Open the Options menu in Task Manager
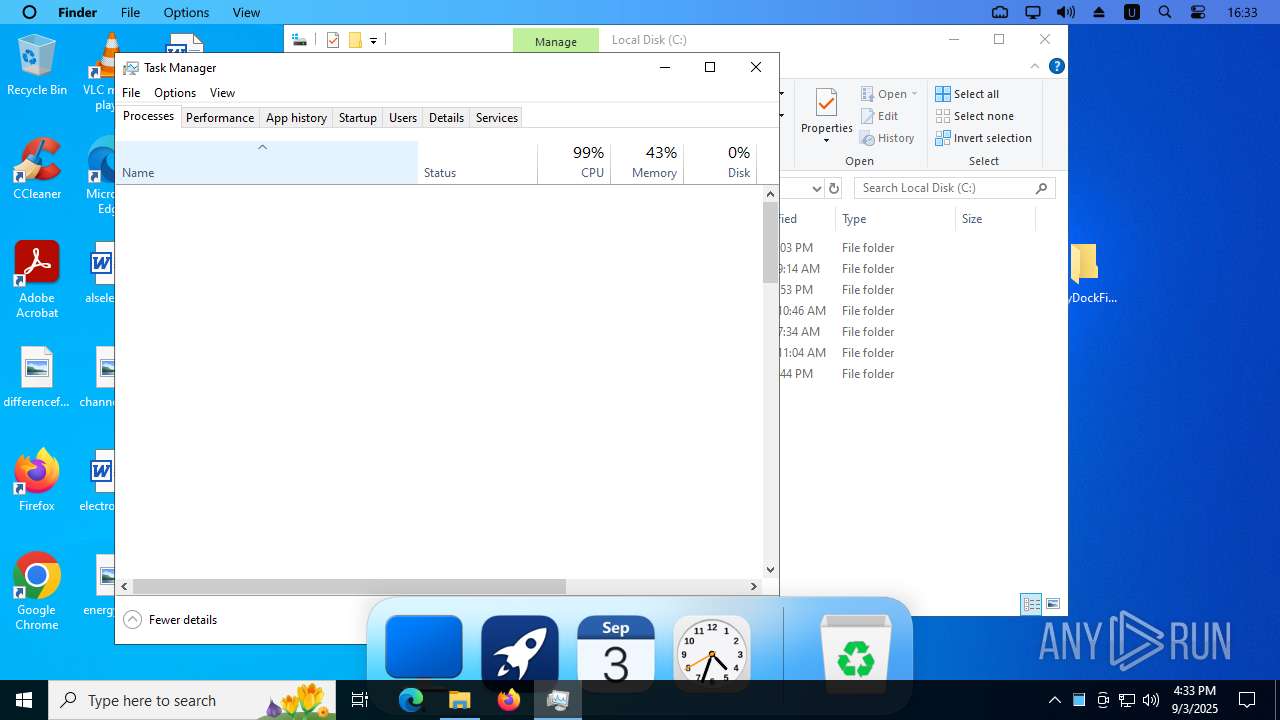 click(x=175, y=93)
